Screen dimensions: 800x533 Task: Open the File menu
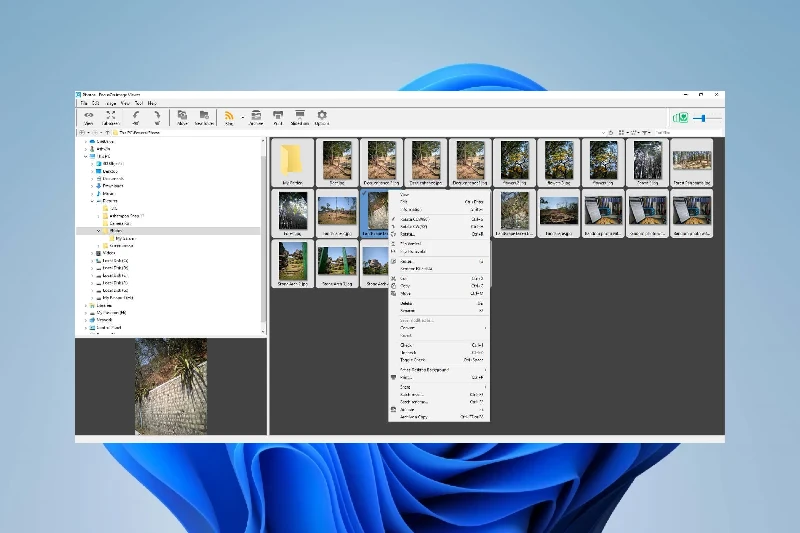tap(82, 103)
